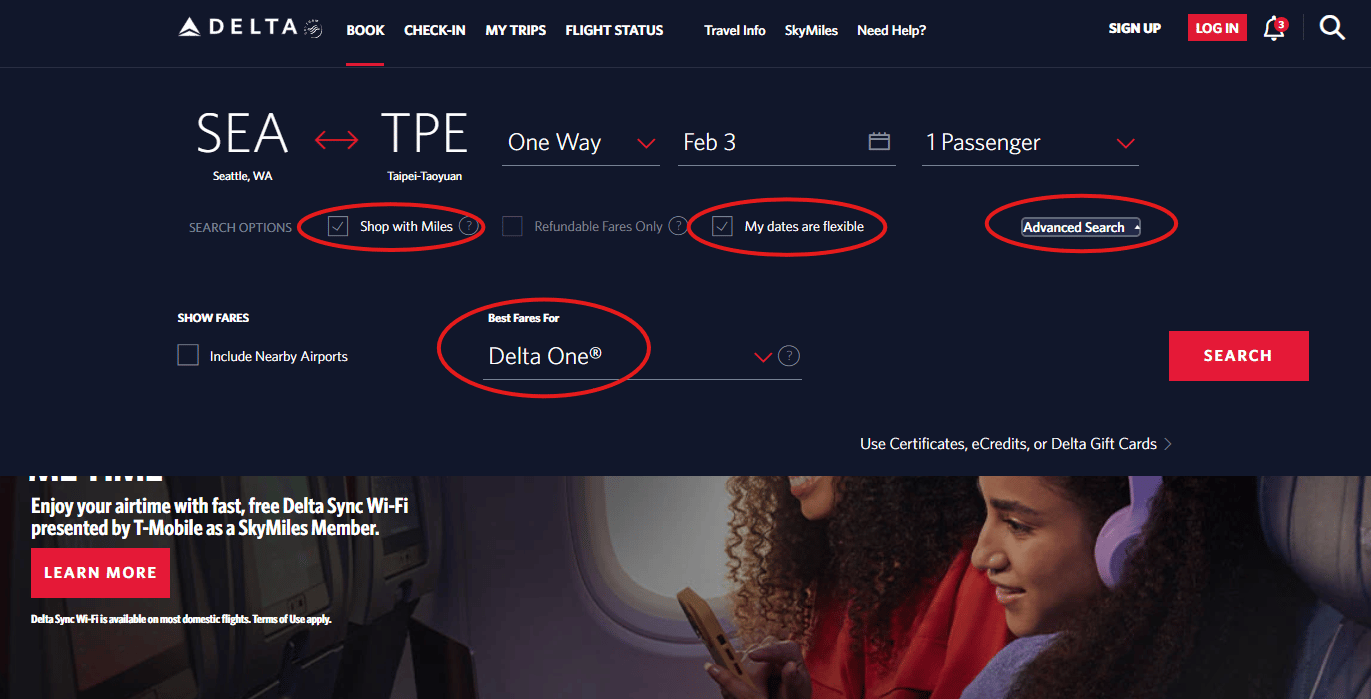This screenshot has width=1371, height=699.
Task: Enable Include Nearby Airports checkbox
Action: (188, 355)
